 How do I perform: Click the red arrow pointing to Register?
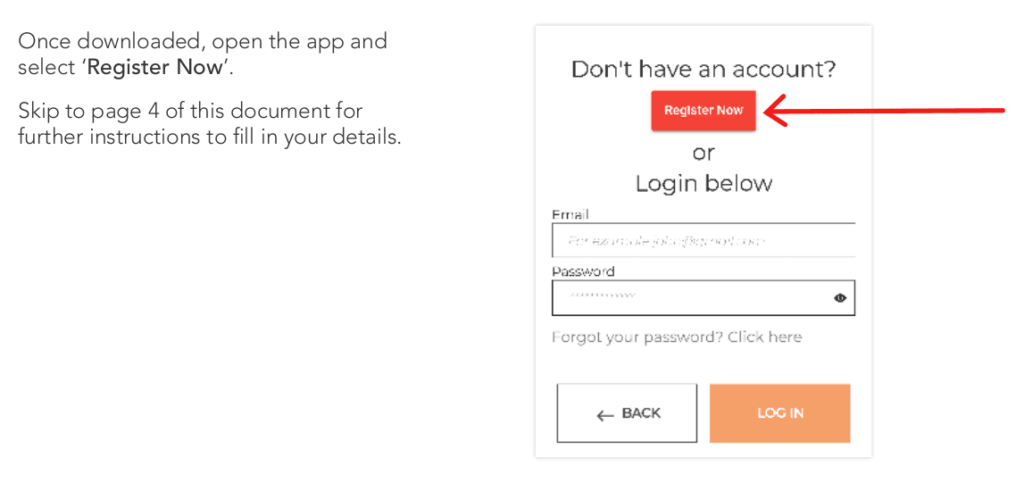point(884,110)
